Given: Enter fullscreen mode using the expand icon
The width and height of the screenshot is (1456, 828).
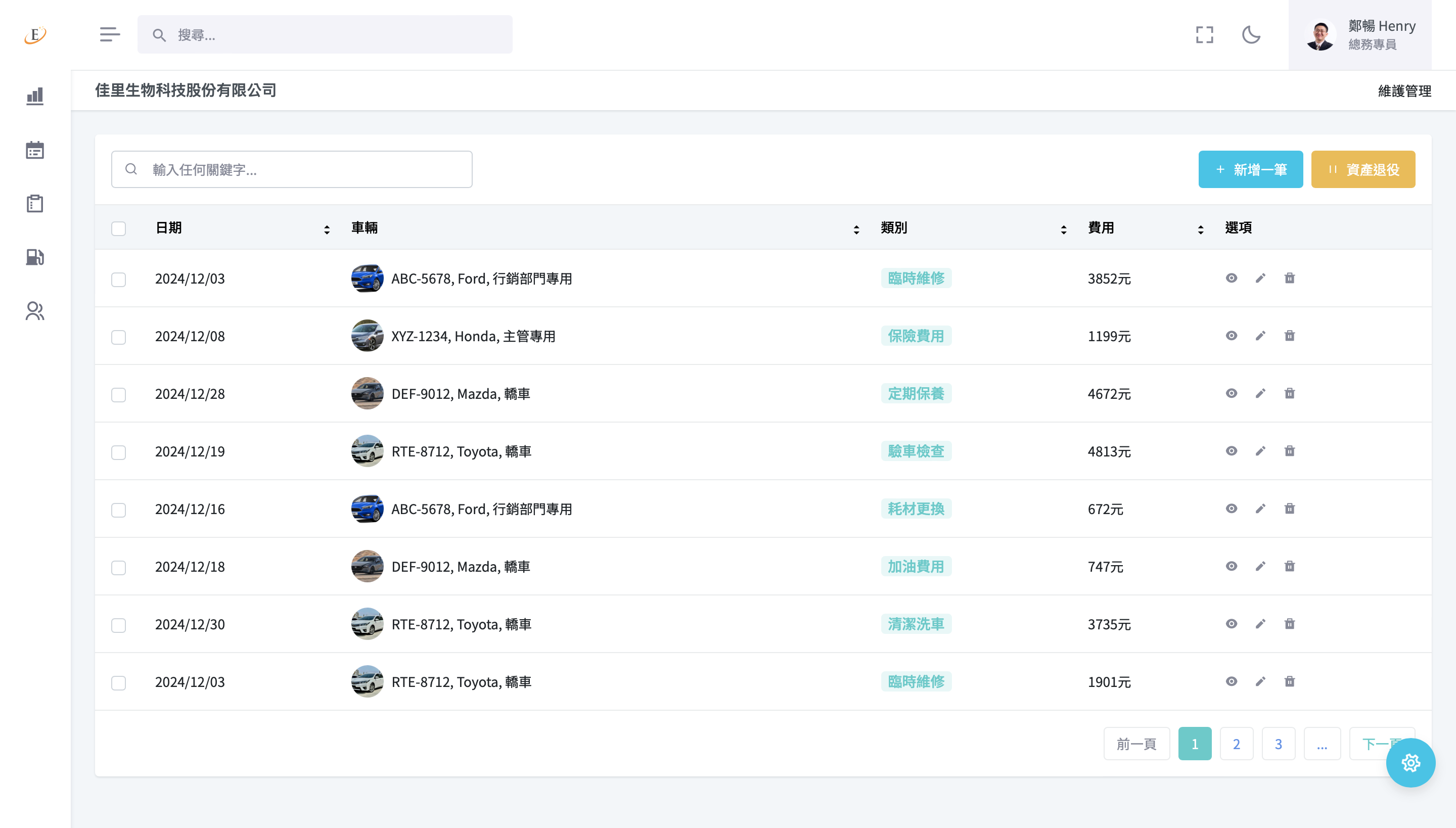Looking at the screenshot, I should pyautogui.click(x=1205, y=35).
